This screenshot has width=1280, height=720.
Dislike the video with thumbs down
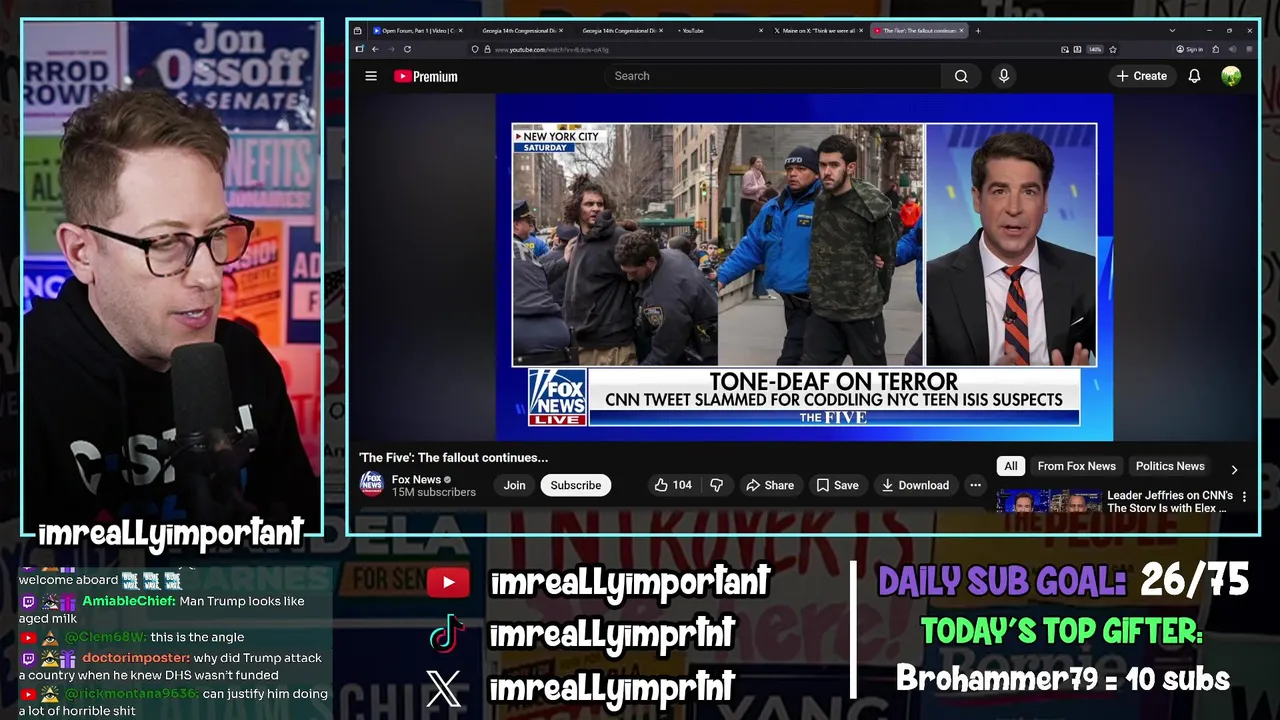coord(716,485)
